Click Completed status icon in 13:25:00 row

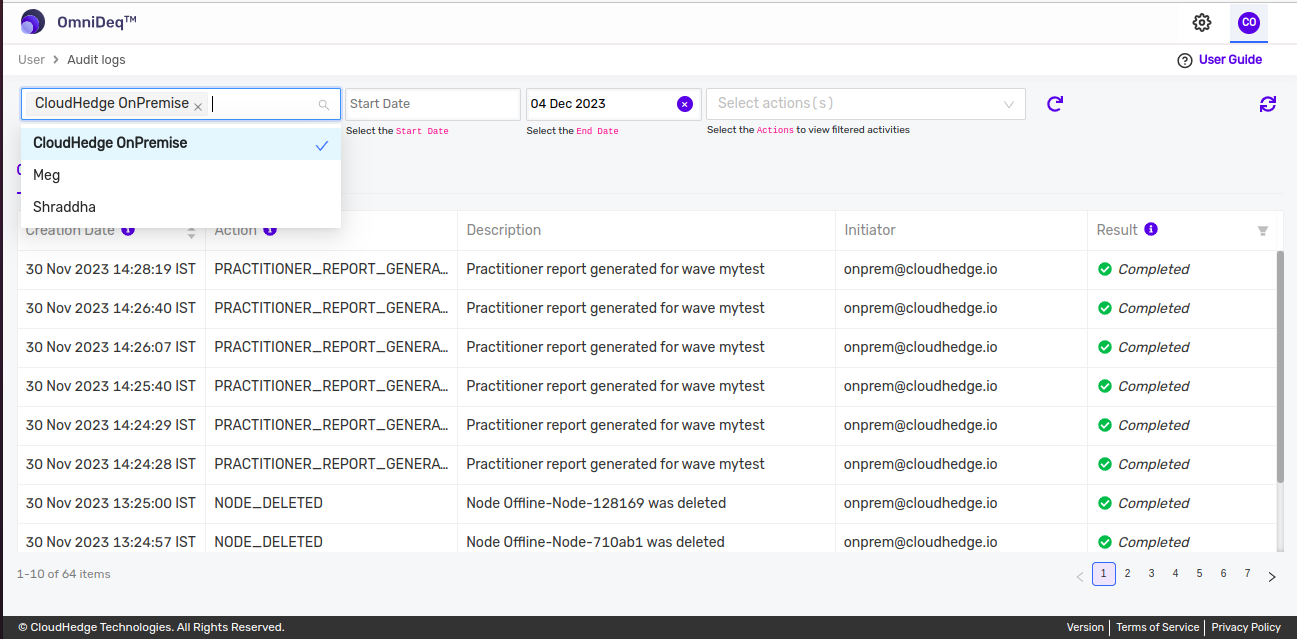pyautogui.click(x=1105, y=503)
